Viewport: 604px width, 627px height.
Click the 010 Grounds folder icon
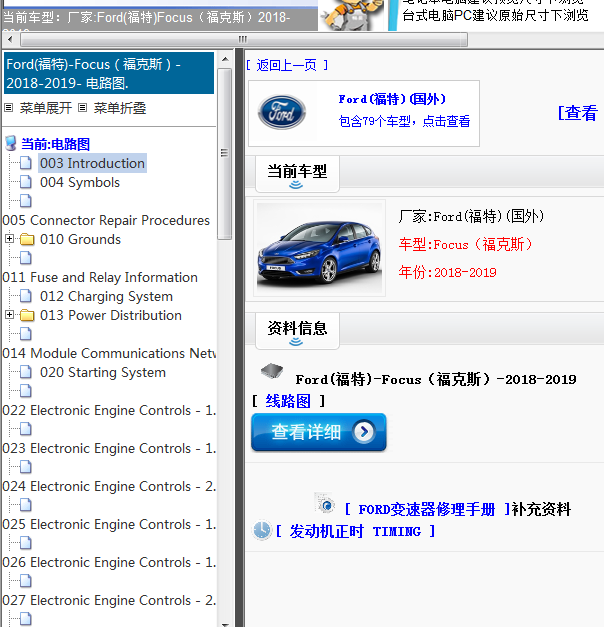(27, 239)
